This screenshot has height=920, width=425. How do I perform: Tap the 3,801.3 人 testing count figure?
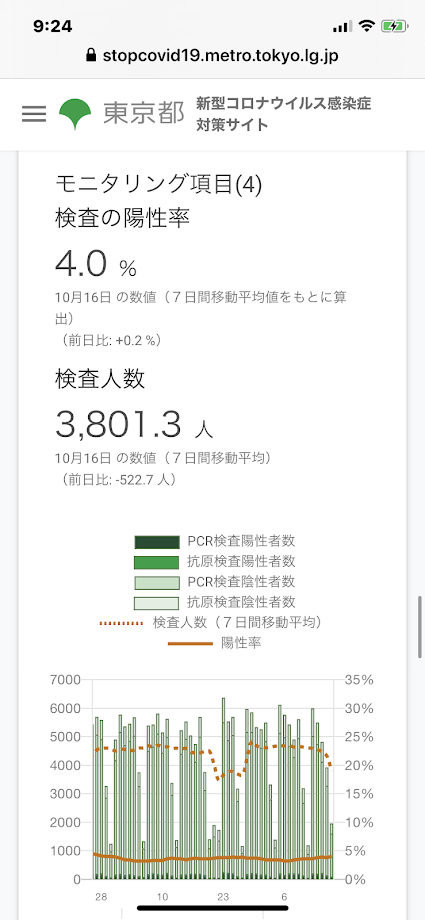point(134,425)
